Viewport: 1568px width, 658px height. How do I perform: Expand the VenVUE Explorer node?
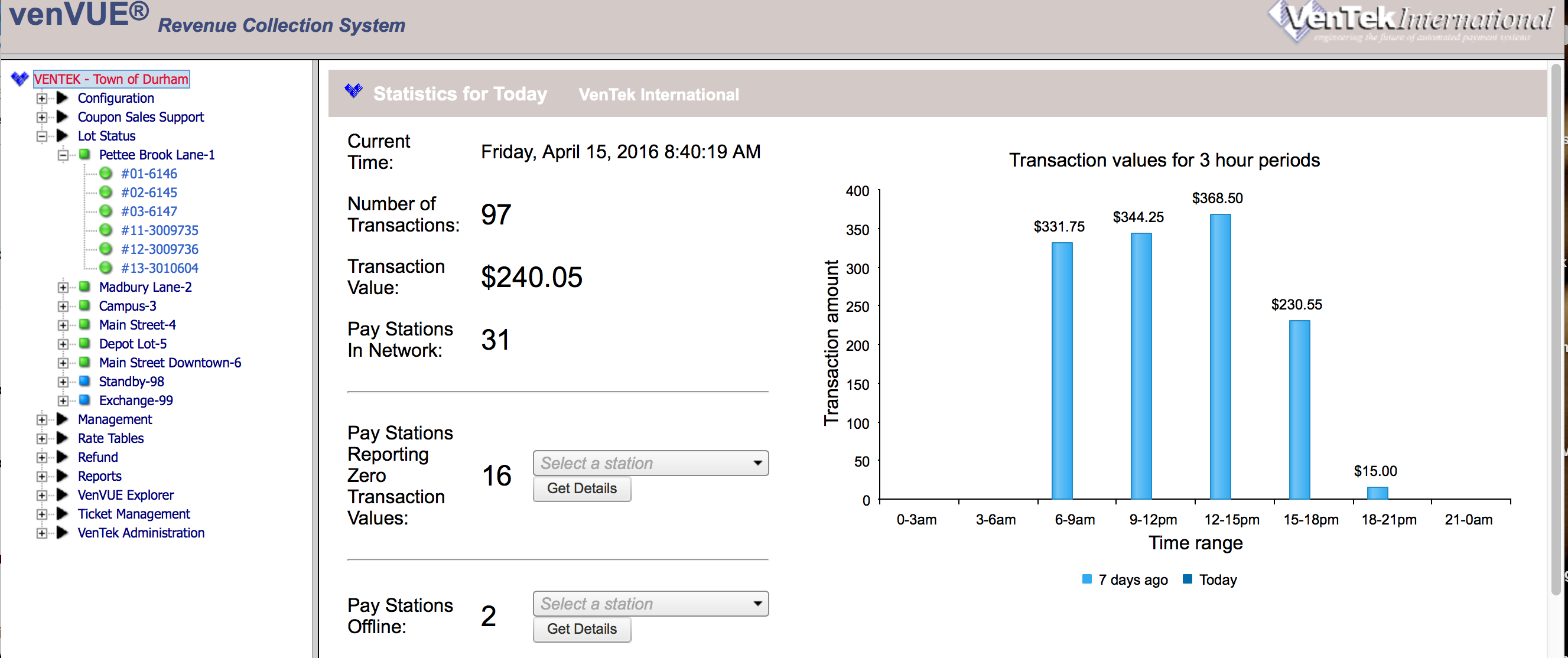(x=41, y=495)
